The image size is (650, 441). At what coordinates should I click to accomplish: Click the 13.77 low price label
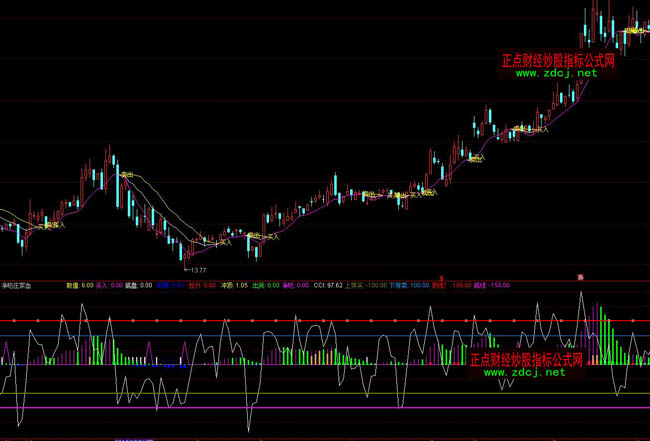[195, 270]
